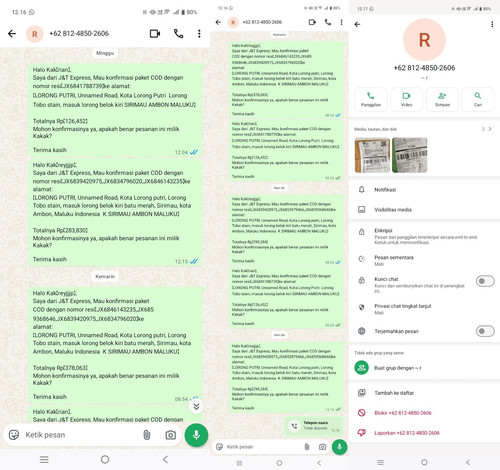Viewport: 500px width, 470px height.
Task: Tap Blokir +62 812-4850-2606
Action: click(424, 413)
